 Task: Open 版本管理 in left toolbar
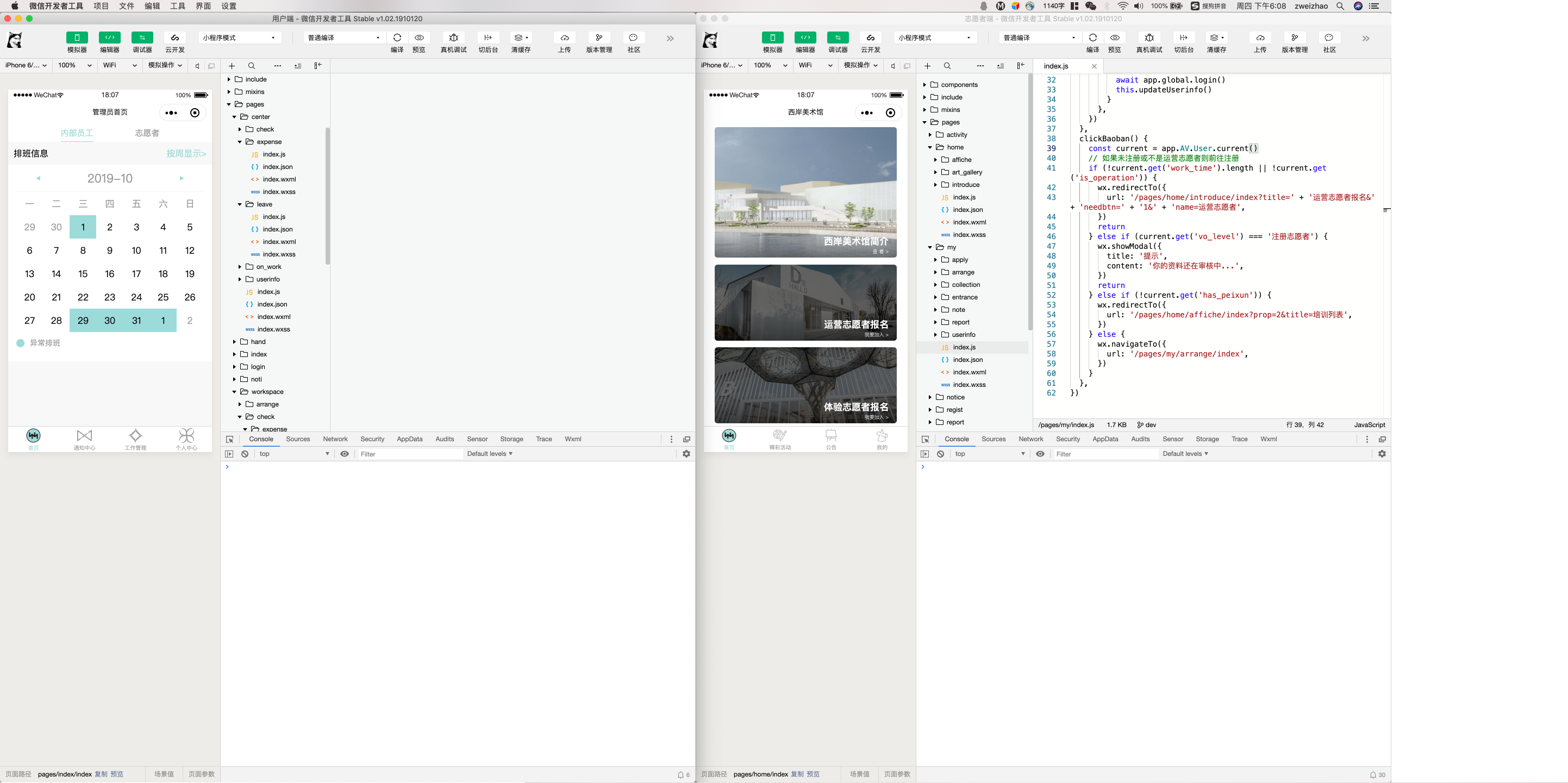pyautogui.click(x=598, y=37)
